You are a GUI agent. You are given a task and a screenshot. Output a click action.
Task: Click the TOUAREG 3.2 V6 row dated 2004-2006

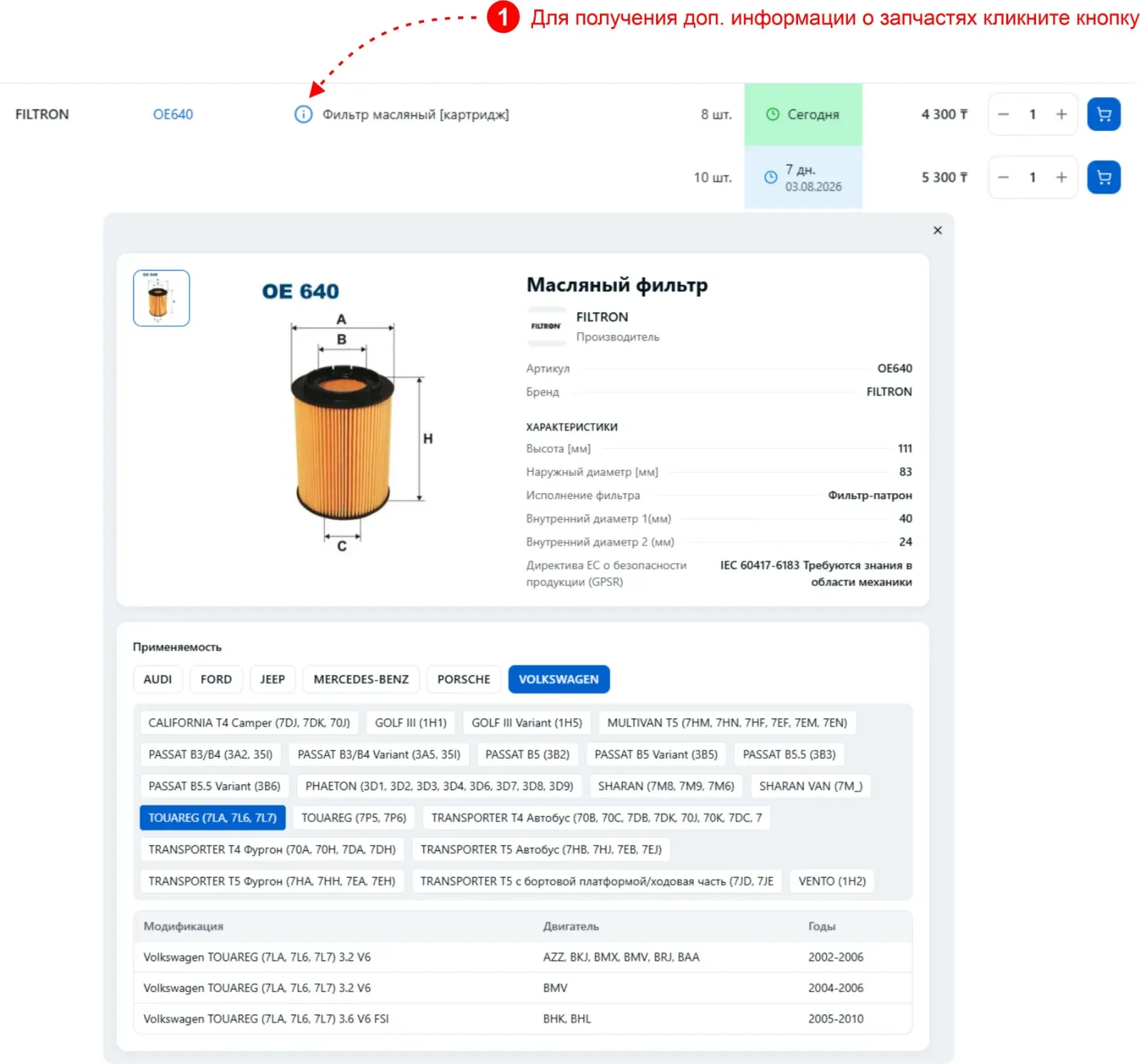[522, 988]
